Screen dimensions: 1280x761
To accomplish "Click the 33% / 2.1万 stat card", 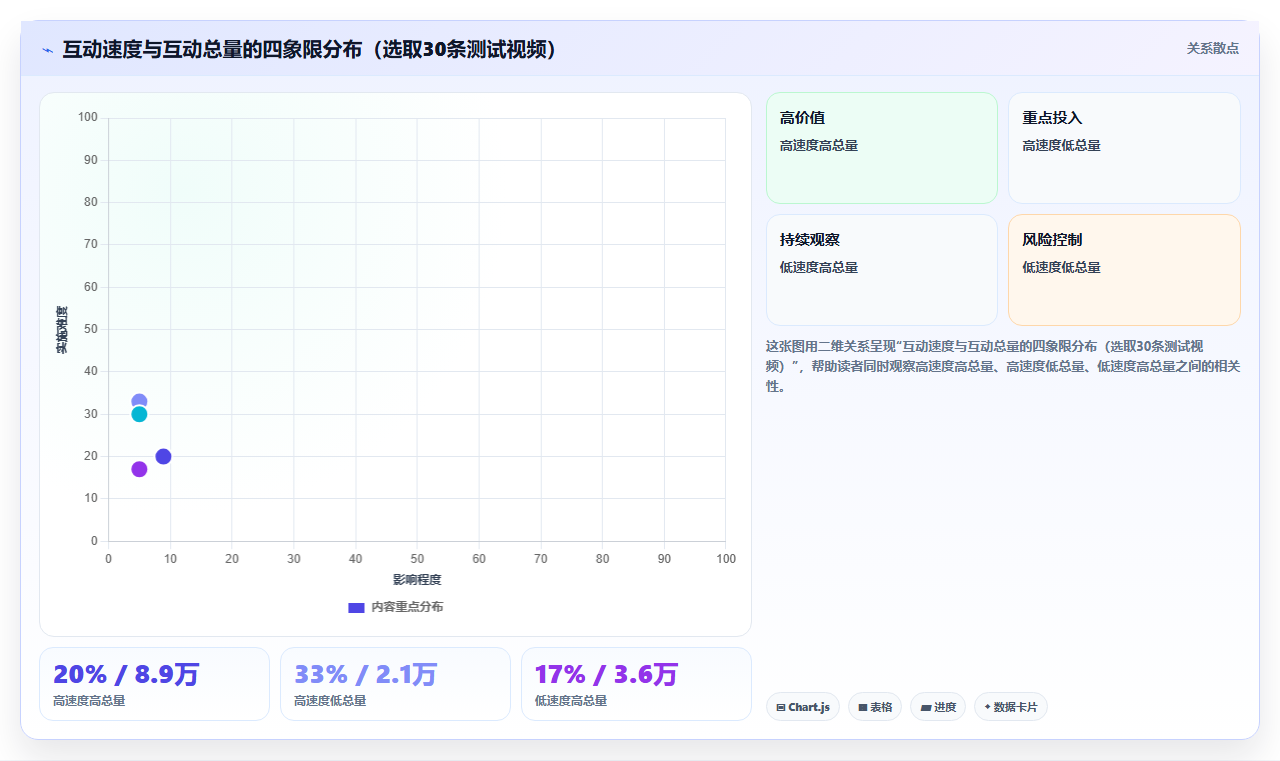I will (395, 684).
